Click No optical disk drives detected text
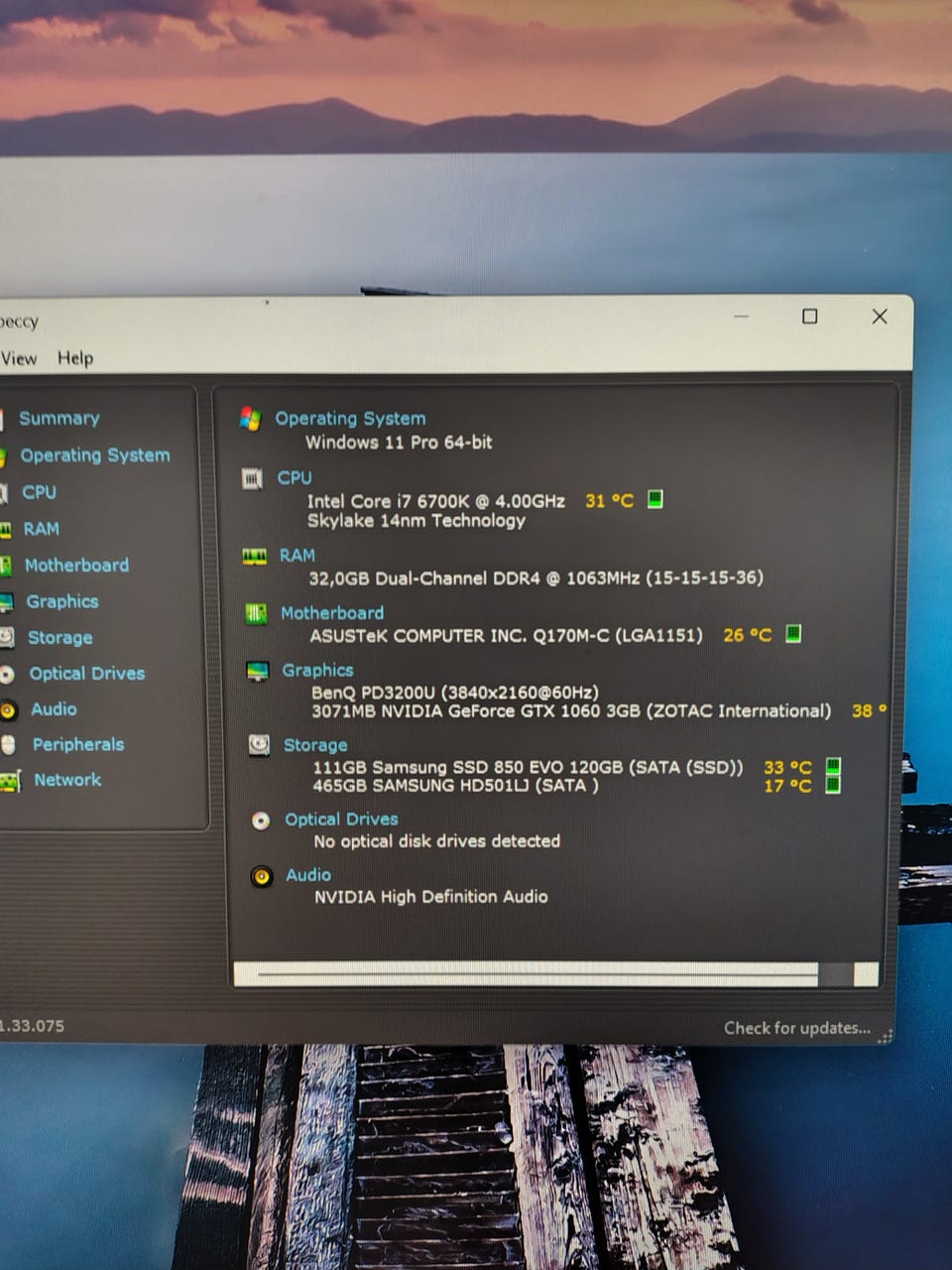This screenshot has height=1270, width=952. tap(437, 841)
